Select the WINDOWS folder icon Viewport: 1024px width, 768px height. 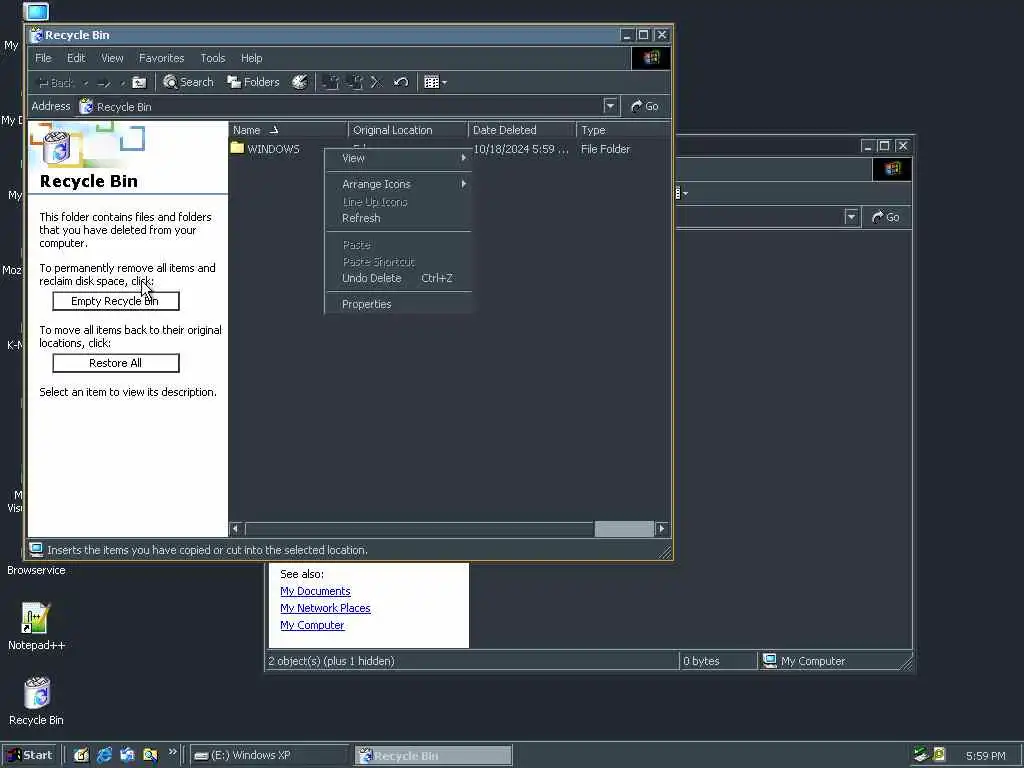237,148
